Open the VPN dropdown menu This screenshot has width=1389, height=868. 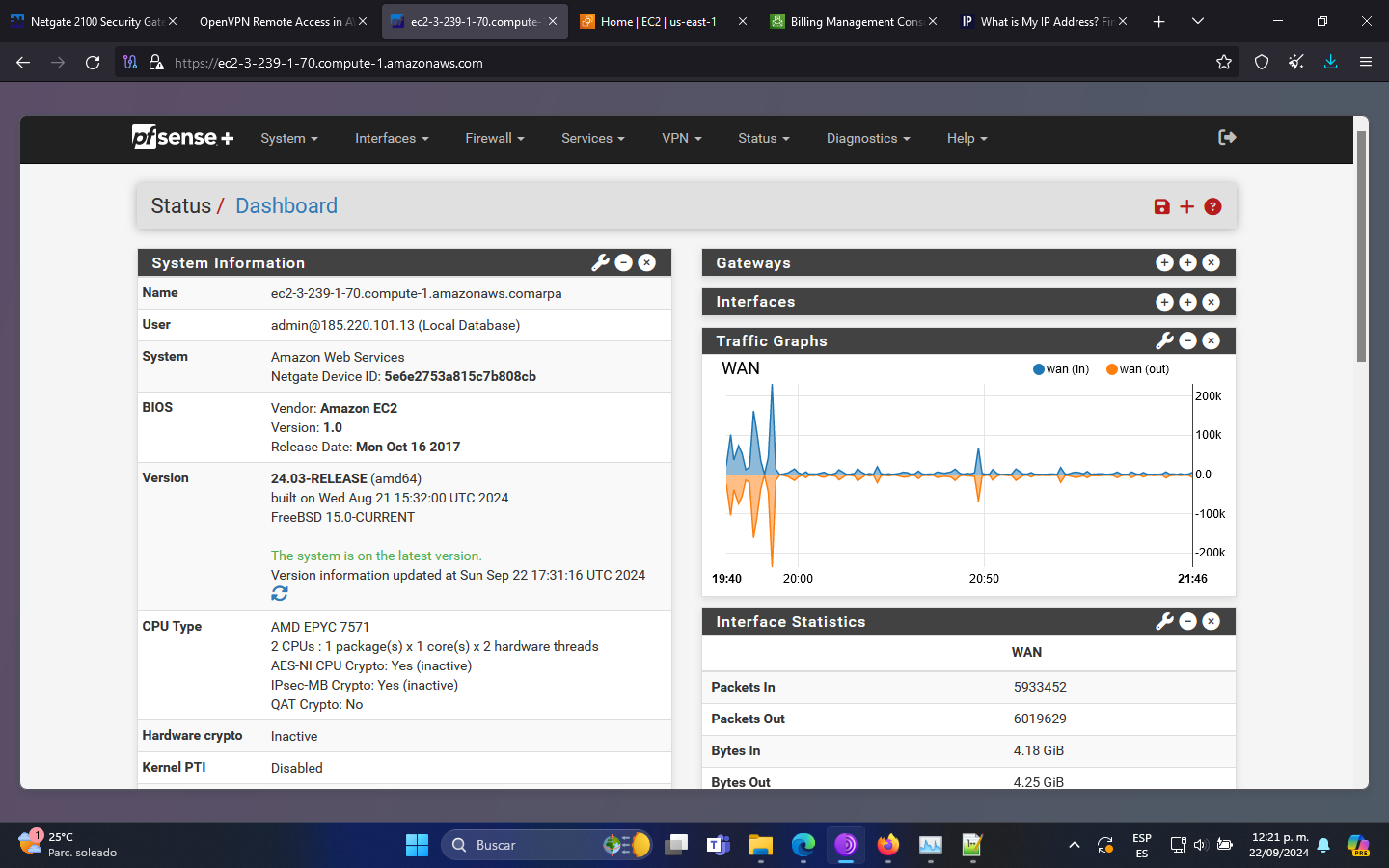click(x=682, y=138)
